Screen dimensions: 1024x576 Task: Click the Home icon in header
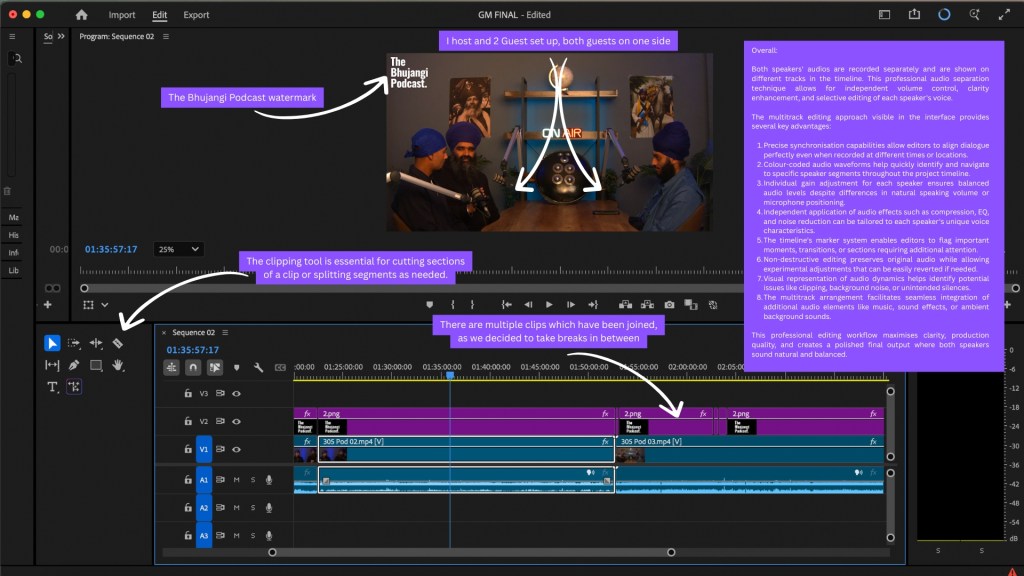[82, 15]
